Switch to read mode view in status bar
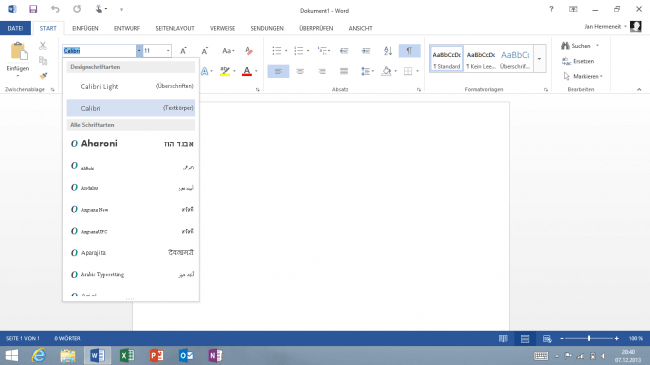The width and height of the screenshot is (650, 365). click(x=503, y=338)
